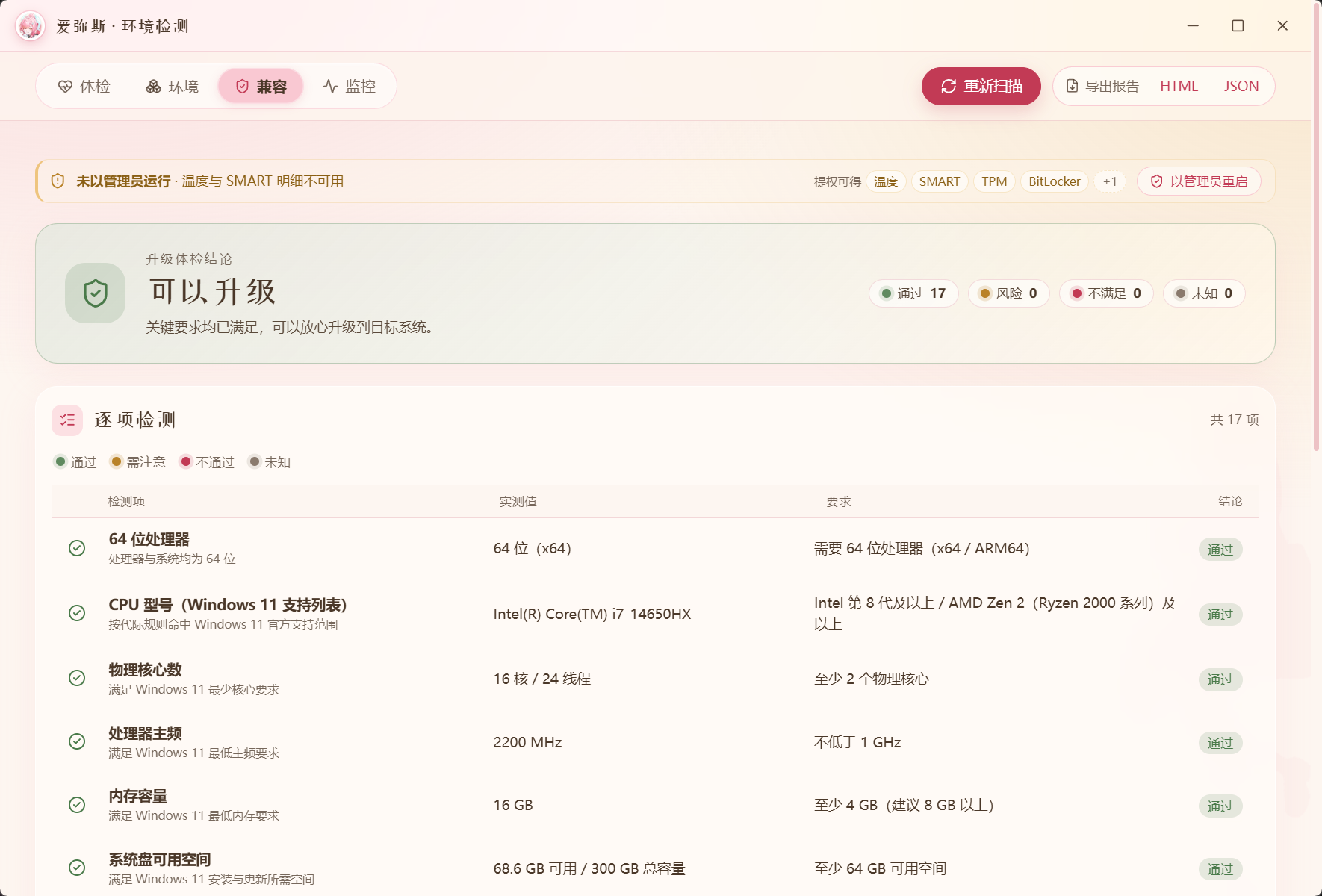Image resolution: width=1322 pixels, height=896 pixels.
Task: Click the 通过 17 summary badge
Action: coord(913,293)
